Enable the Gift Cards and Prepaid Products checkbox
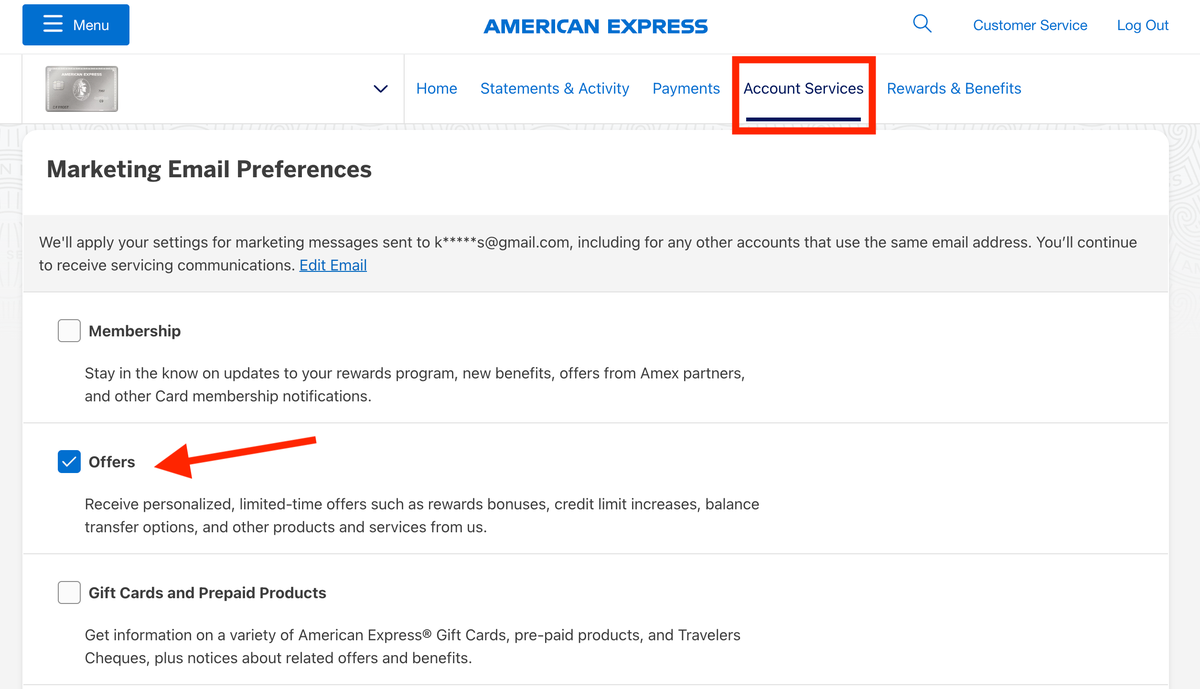 click(x=68, y=592)
